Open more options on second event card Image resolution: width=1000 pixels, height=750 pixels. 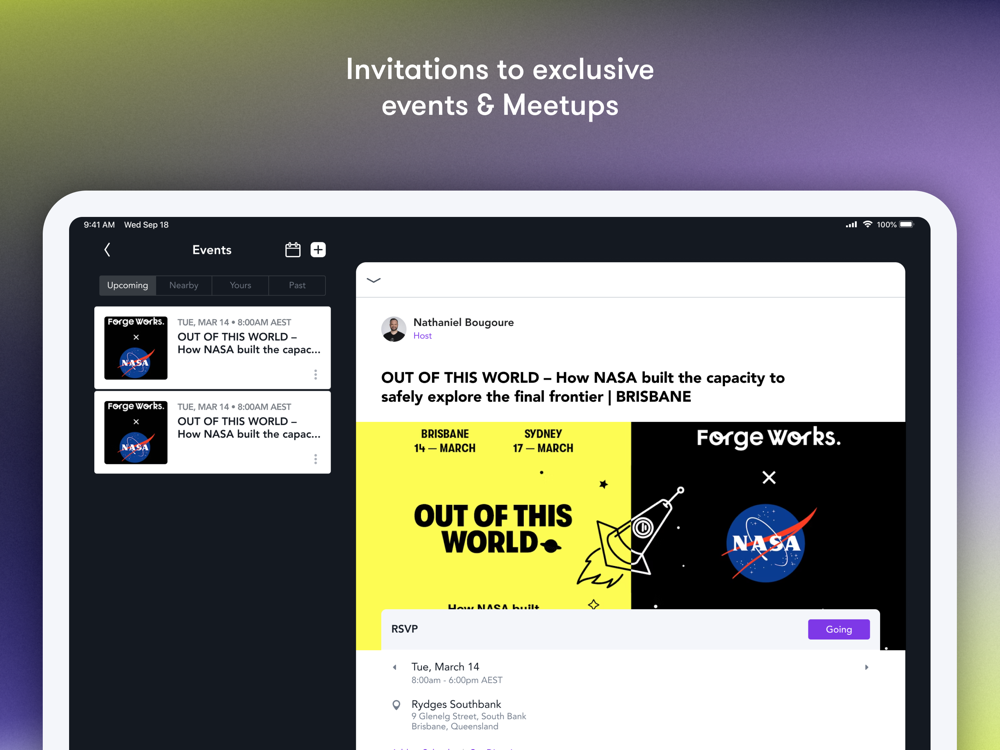tap(316, 459)
